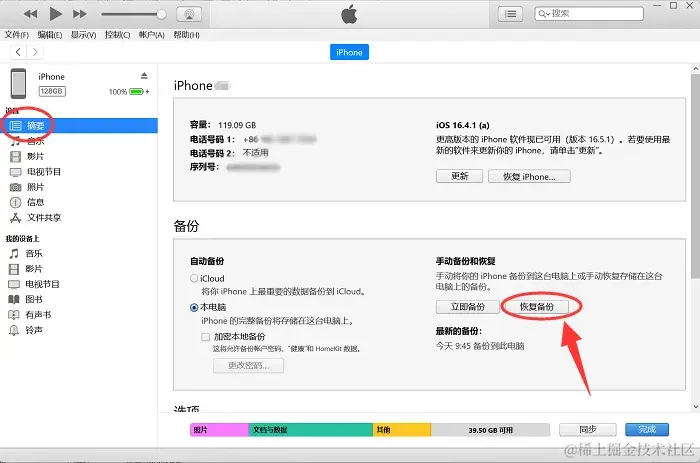Click the pink 照片 storage segment
Image resolution: width=700 pixels, height=463 pixels.
(x=219, y=430)
